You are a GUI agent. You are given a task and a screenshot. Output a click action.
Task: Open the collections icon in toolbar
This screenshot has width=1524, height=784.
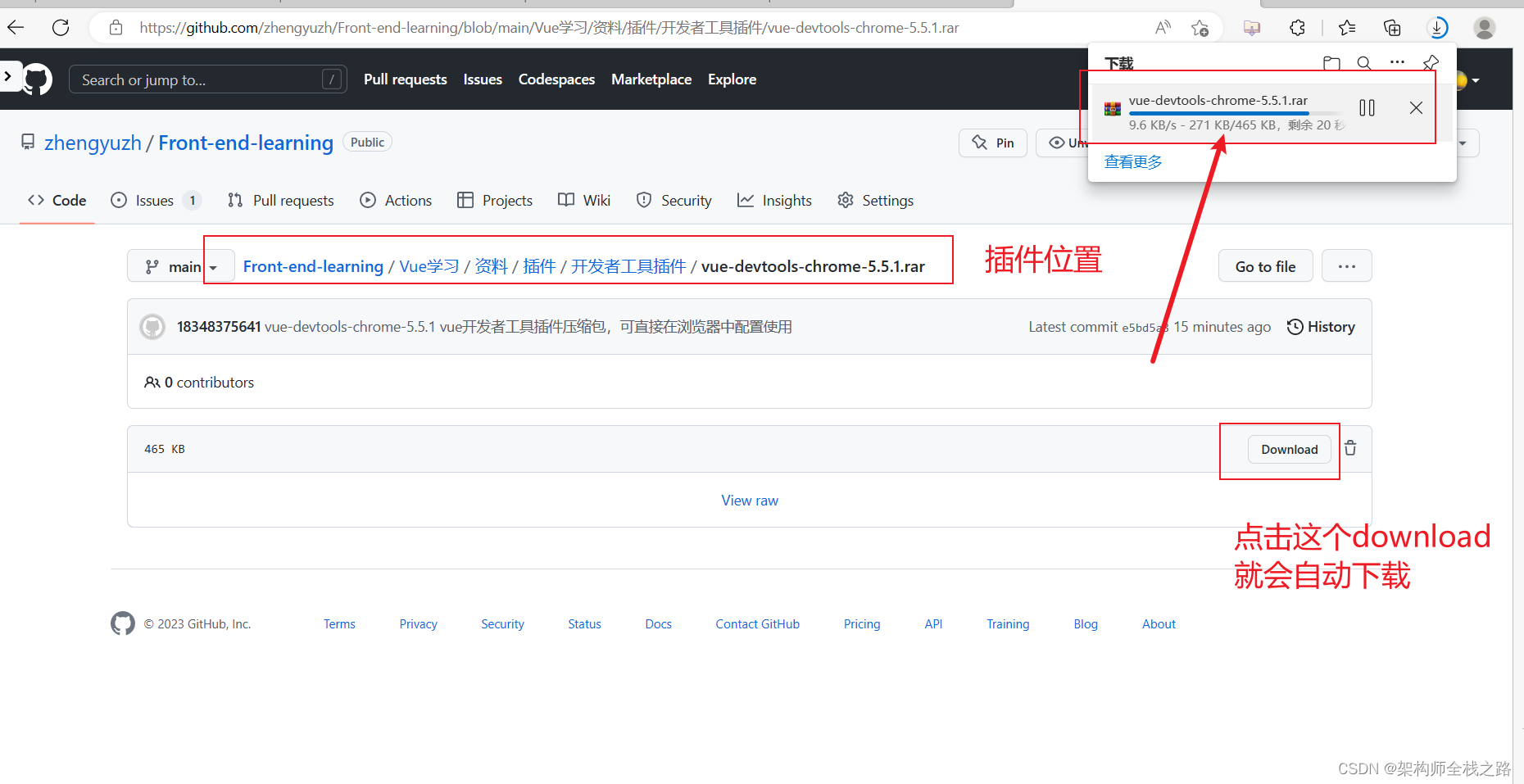pyautogui.click(x=1392, y=28)
